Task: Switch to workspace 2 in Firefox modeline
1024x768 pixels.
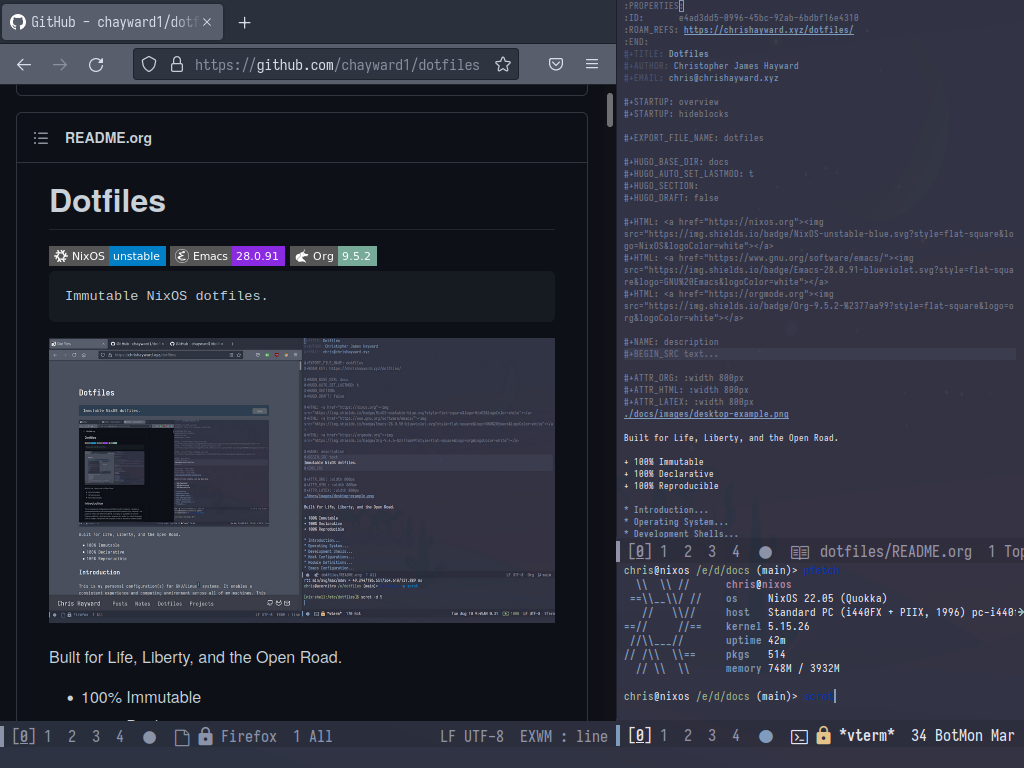Action: (72, 737)
